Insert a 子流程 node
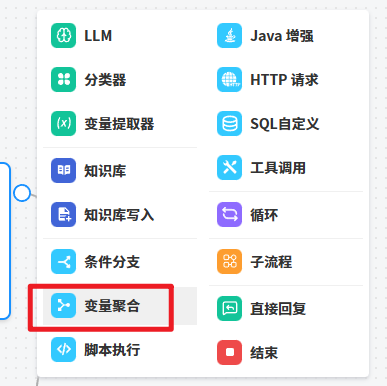387x386 pixels. coord(286,262)
